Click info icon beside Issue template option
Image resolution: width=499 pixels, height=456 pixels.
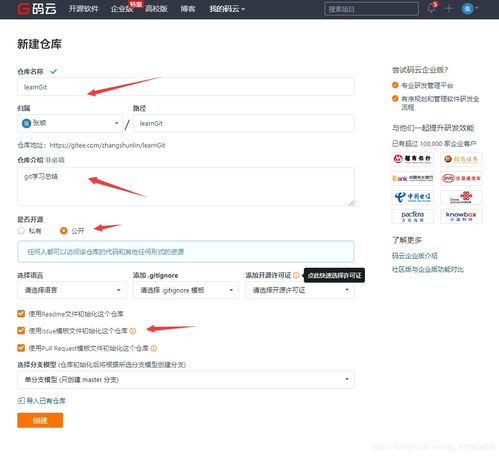(133, 331)
